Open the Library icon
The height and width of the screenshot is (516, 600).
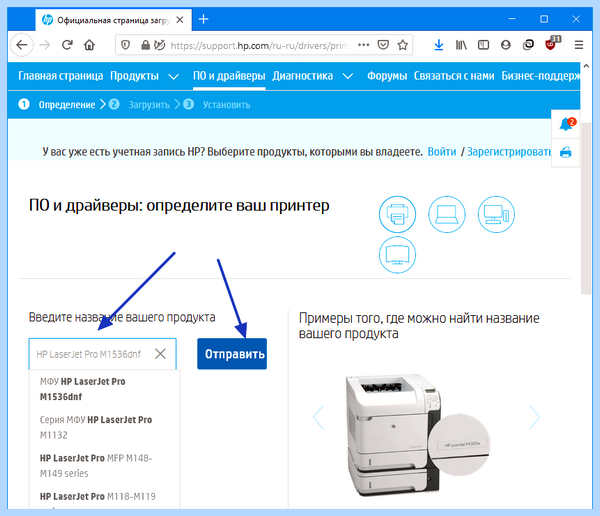[461, 45]
